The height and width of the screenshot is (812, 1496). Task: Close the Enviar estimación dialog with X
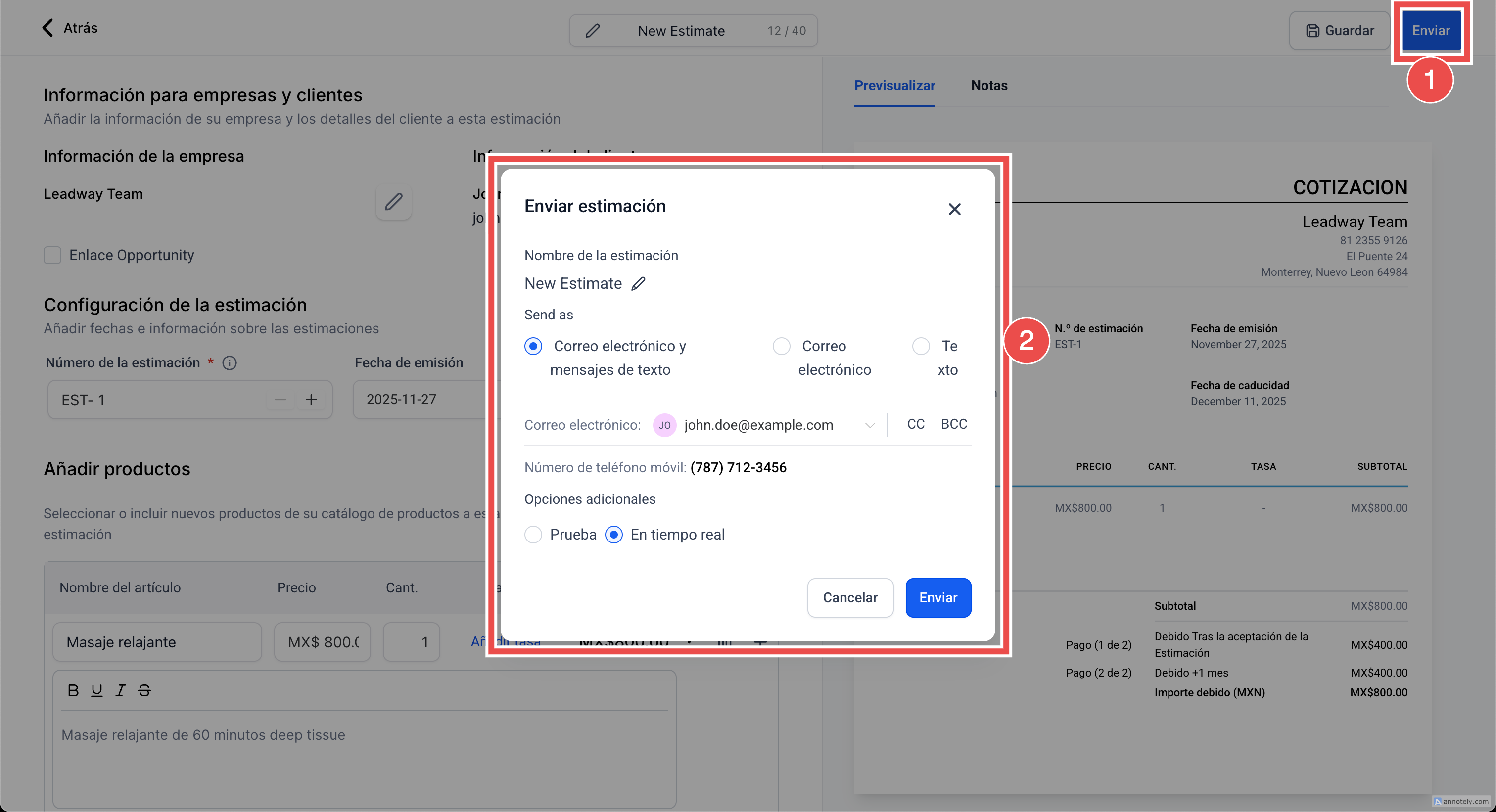click(x=954, y=209)
